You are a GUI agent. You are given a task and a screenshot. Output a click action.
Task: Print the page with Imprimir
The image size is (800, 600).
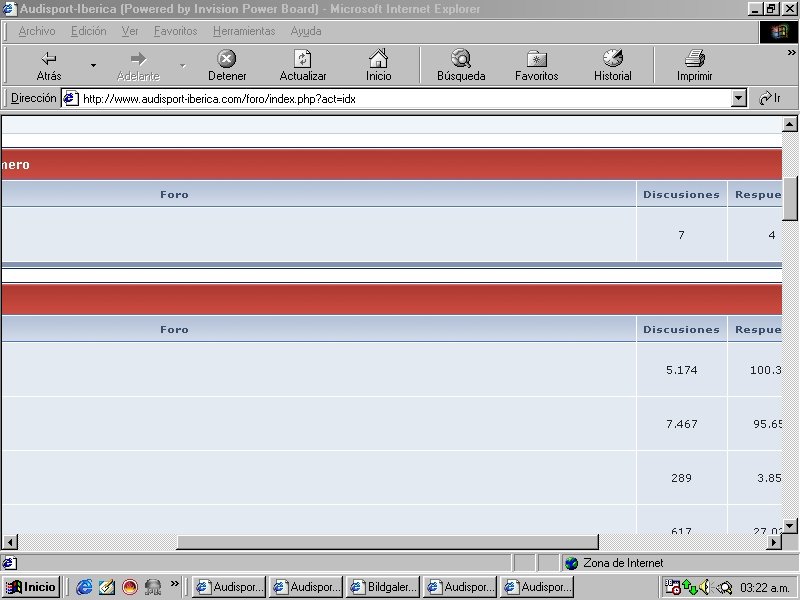[694, 65]
